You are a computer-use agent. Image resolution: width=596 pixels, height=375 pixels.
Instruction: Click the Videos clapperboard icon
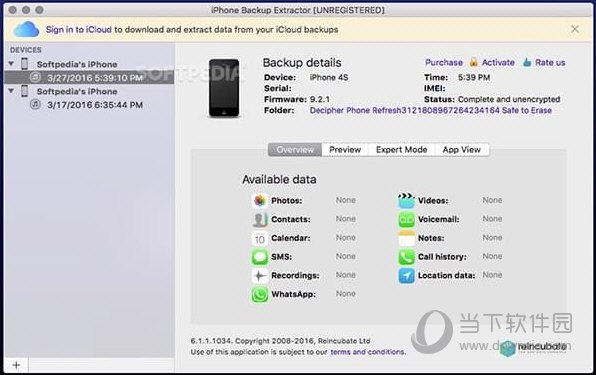(406, 200)
